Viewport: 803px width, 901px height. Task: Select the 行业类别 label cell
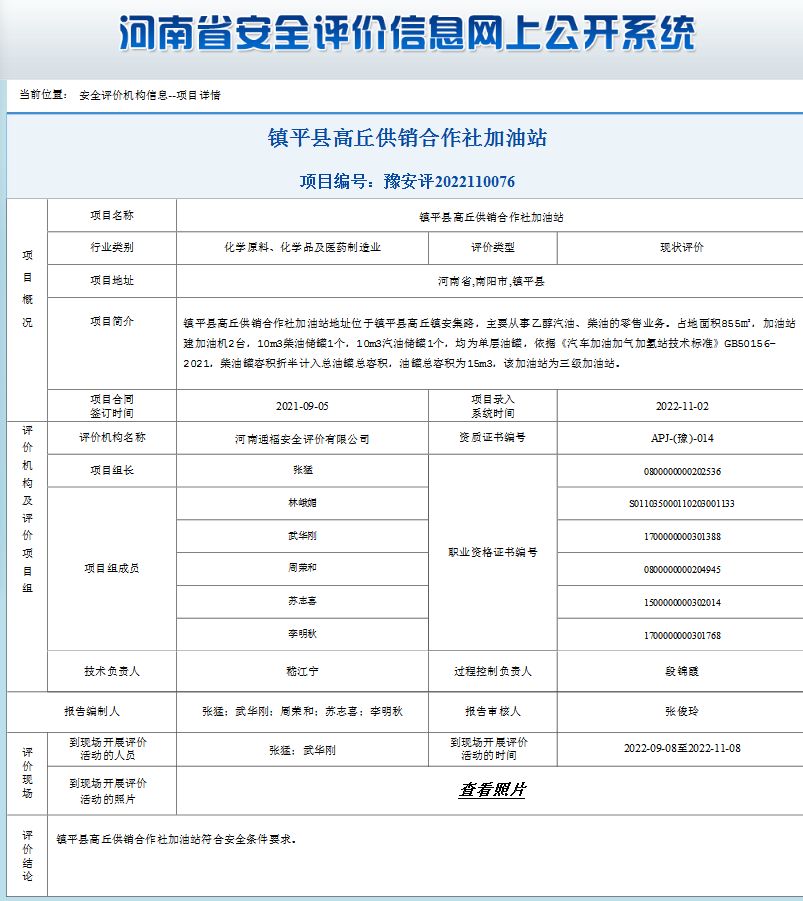(x=112, y=248)
